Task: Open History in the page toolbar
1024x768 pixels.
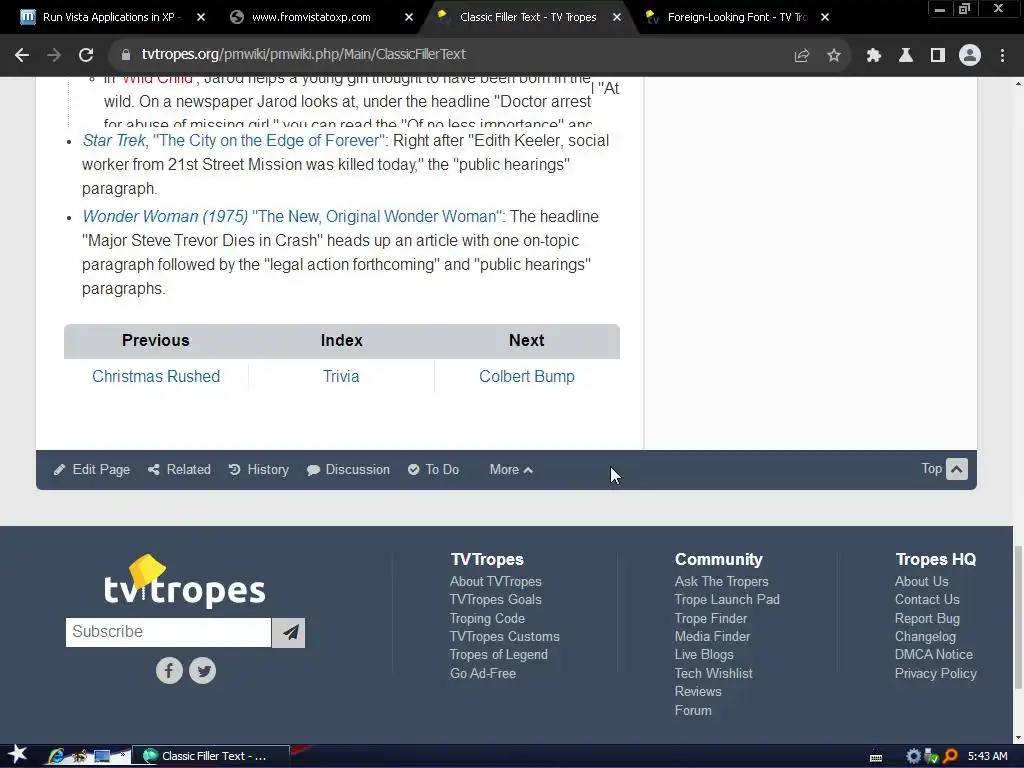Action: pos(259,470)
